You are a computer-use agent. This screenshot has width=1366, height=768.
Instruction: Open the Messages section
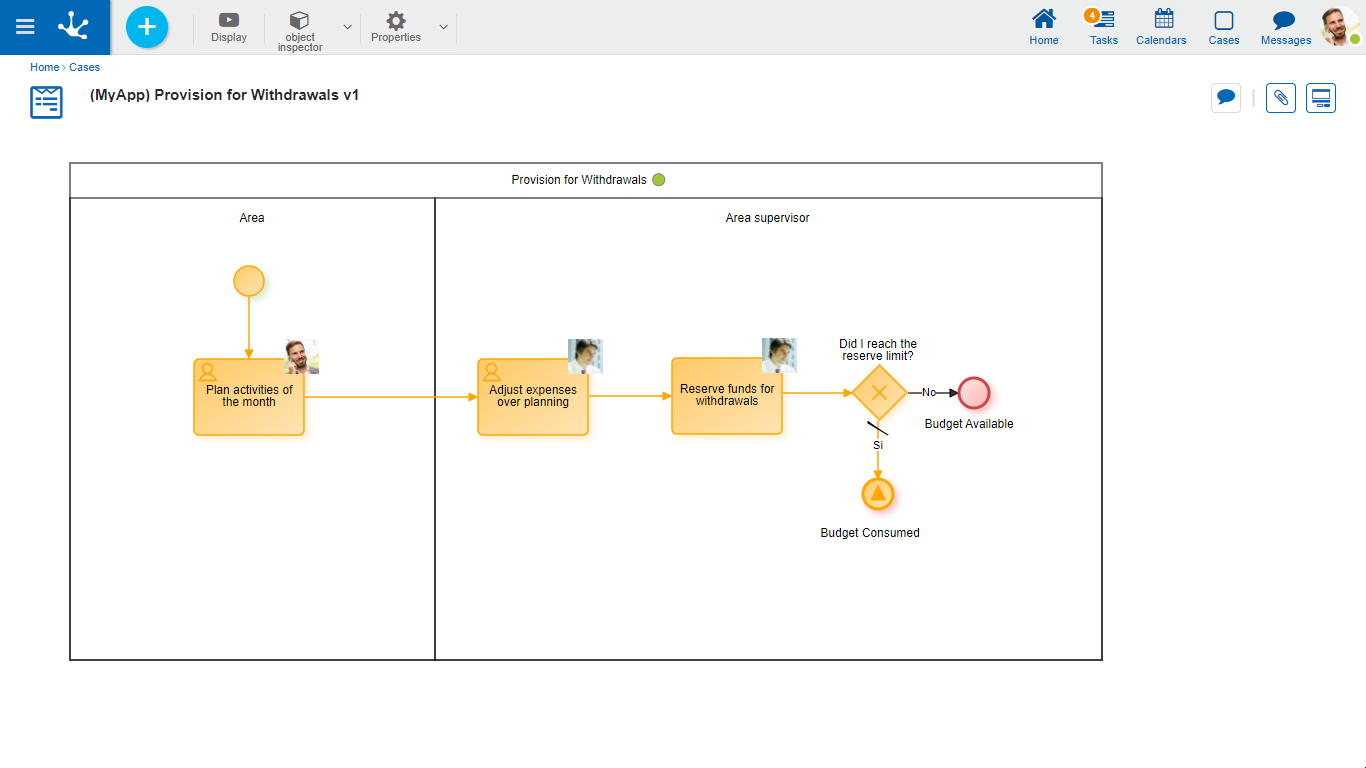[x=1285, y=27]
